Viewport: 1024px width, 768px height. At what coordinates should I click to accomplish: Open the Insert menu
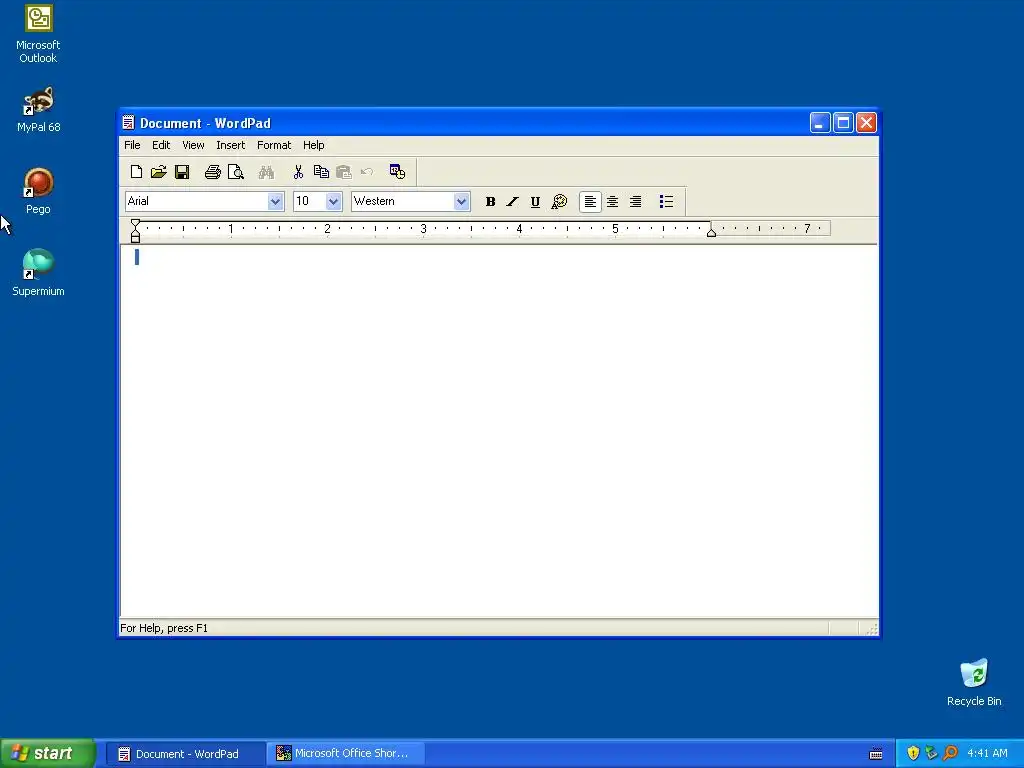point(231,145)
